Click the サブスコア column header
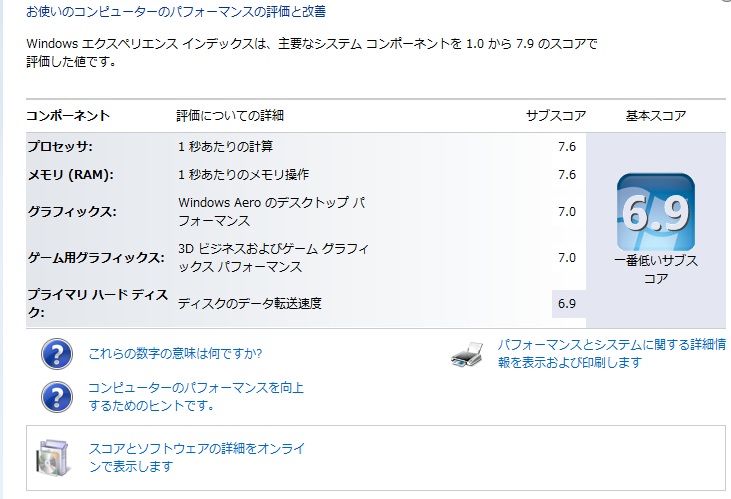The width and height of the screenshot is (731, 499). tap(556, 115)
